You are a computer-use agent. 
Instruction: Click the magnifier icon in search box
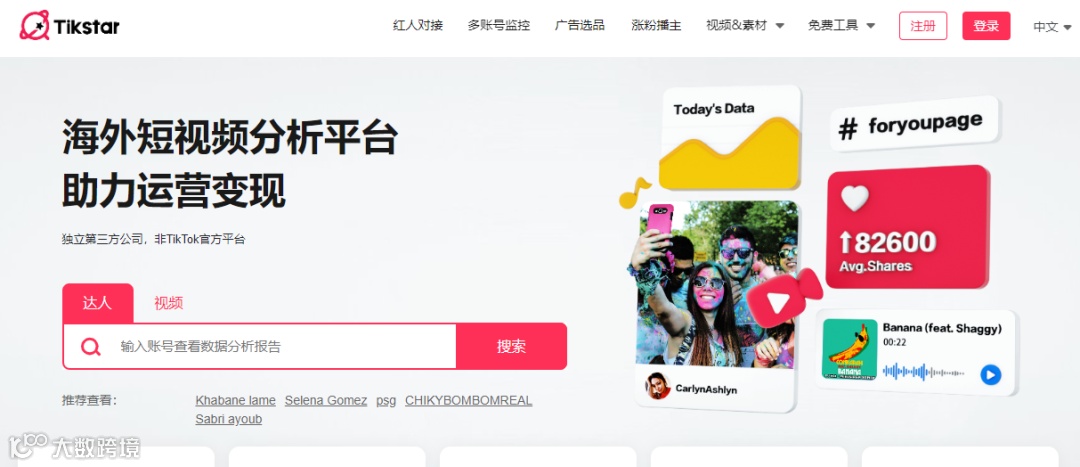pyautogui.click(x=90, y=346)
